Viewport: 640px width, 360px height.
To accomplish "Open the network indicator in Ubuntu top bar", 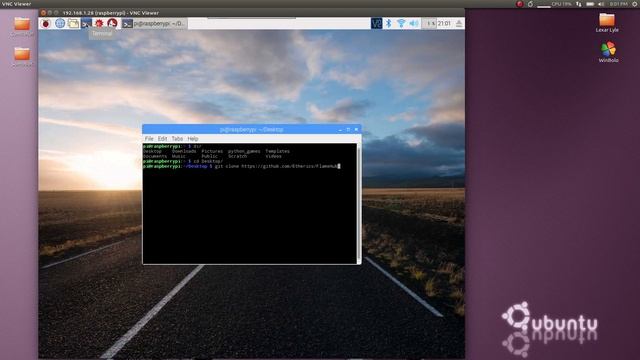I will [x=579, y=4].
